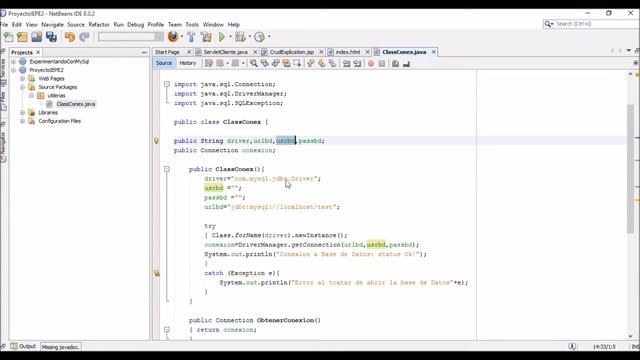Click the Open Project toolbar icon
This screenshot has width=640, height=360.
pyautogui.click(x=36, y=37)
